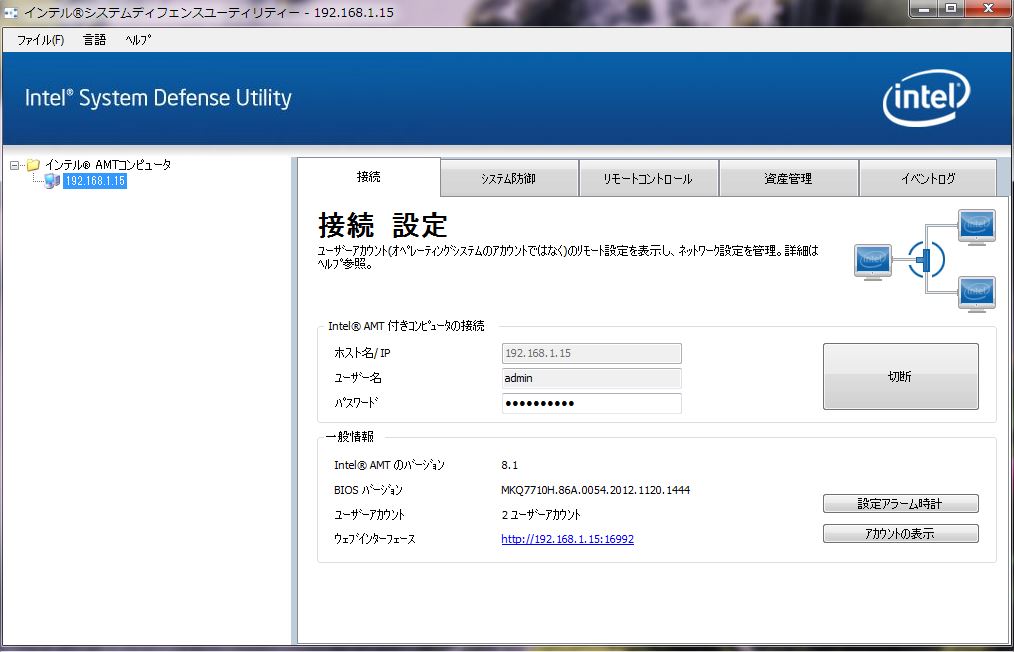Open the ヘルプ menu

[x=138, y=40]
